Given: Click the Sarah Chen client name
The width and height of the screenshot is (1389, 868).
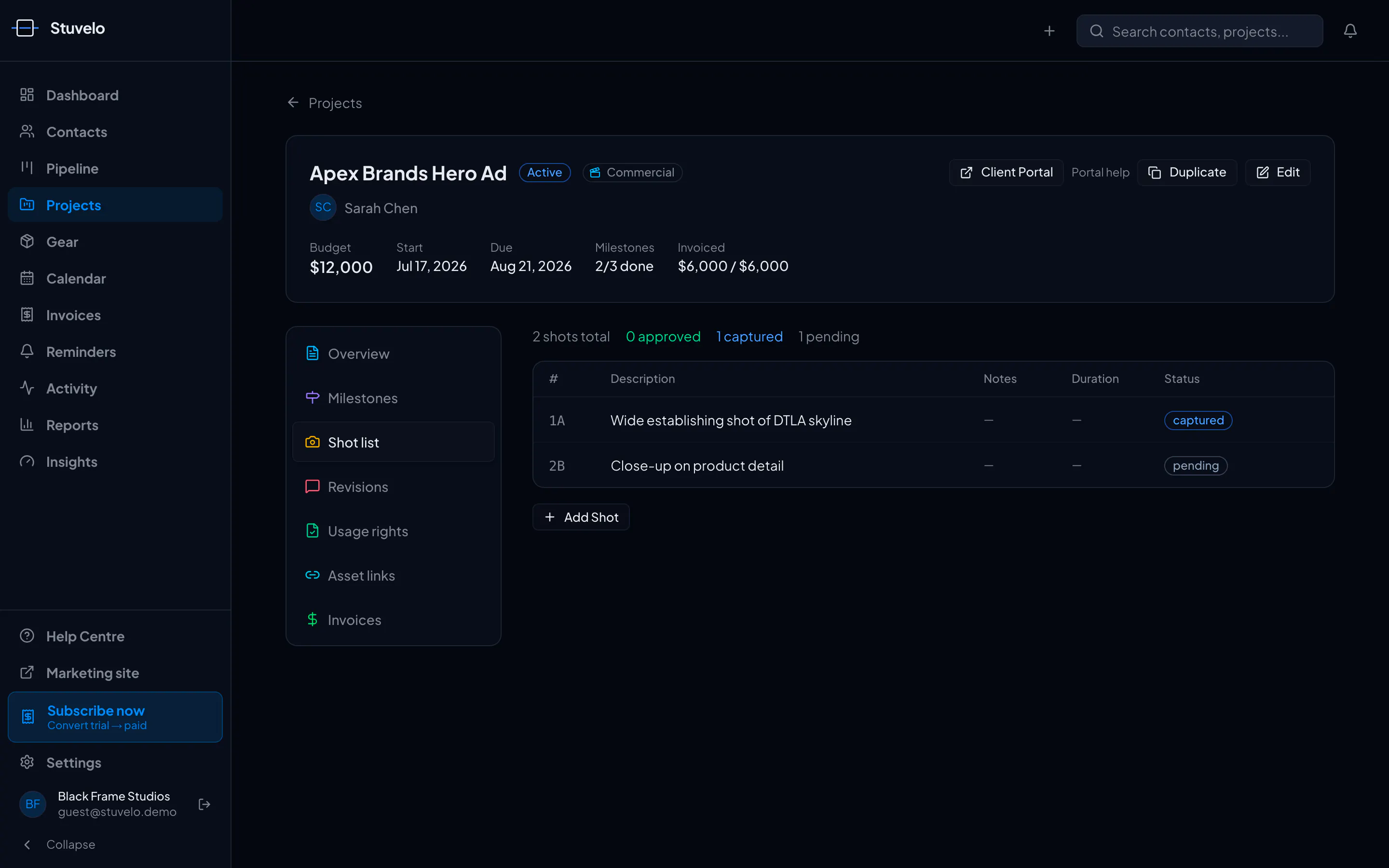Looking at the screenshot, I should coord(381,208).
